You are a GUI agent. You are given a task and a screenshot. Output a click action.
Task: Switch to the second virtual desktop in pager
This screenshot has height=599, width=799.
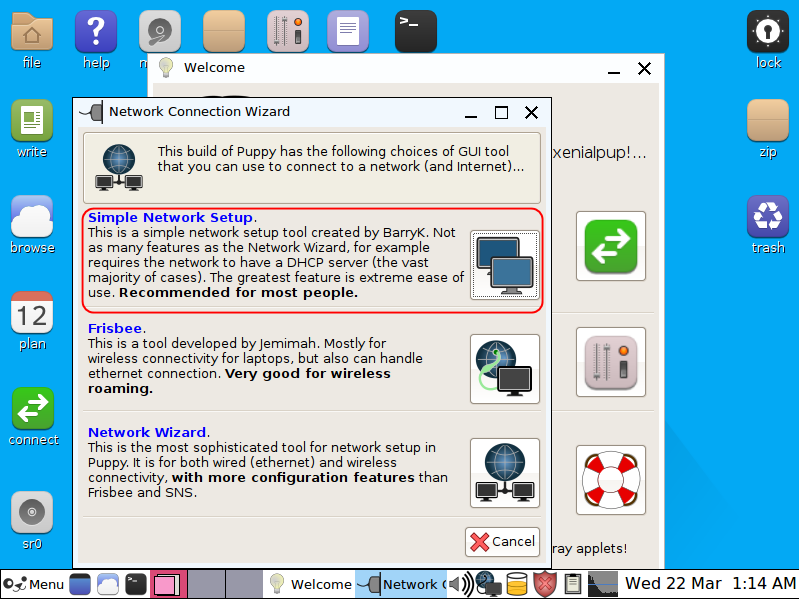(206, 584)
